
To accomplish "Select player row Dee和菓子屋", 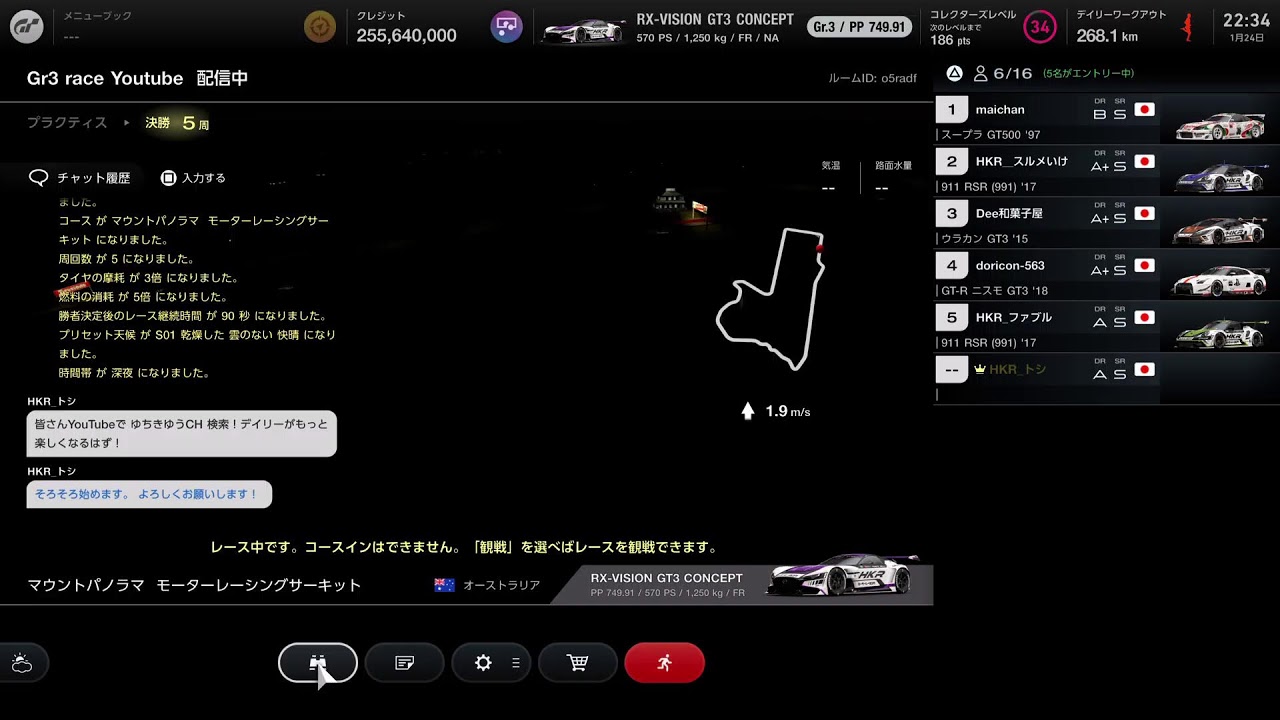I will point(1107,223).
